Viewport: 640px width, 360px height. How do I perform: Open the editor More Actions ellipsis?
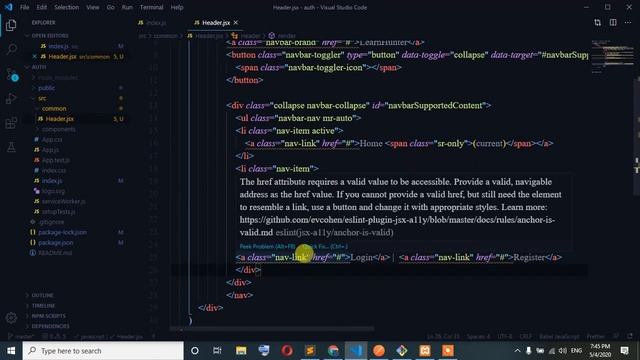628,22
